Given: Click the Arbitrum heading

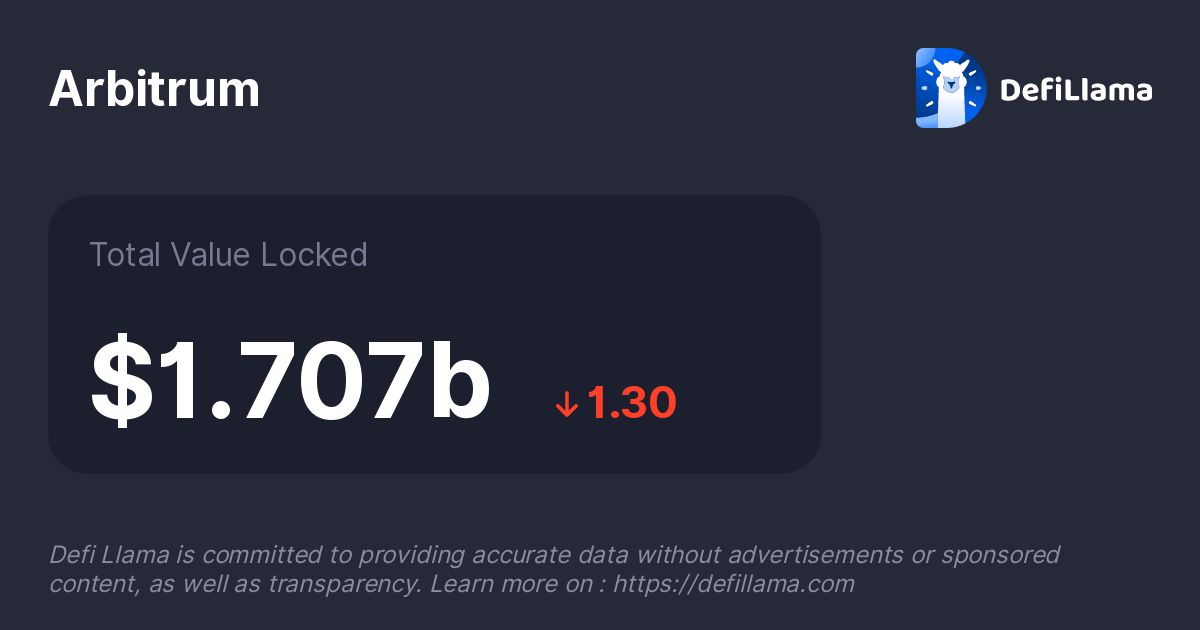Looking at the screenshot, I should (x=155, y=90).
